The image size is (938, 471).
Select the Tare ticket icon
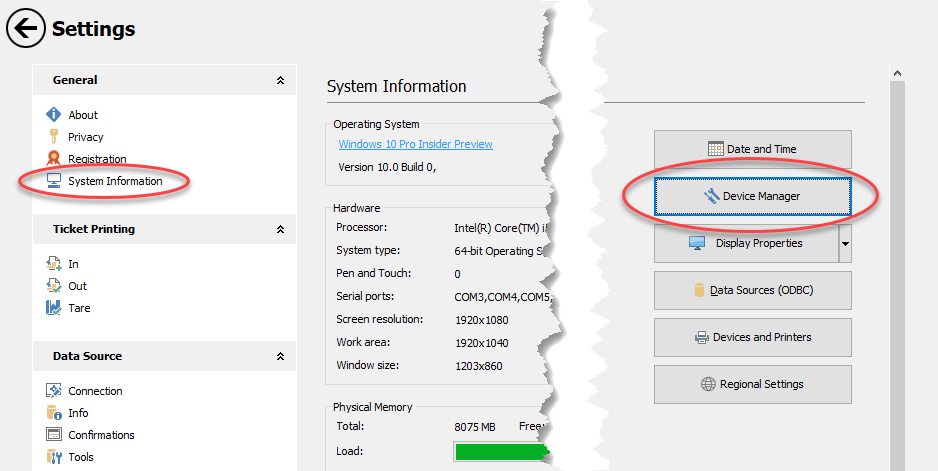coord(54,308)
